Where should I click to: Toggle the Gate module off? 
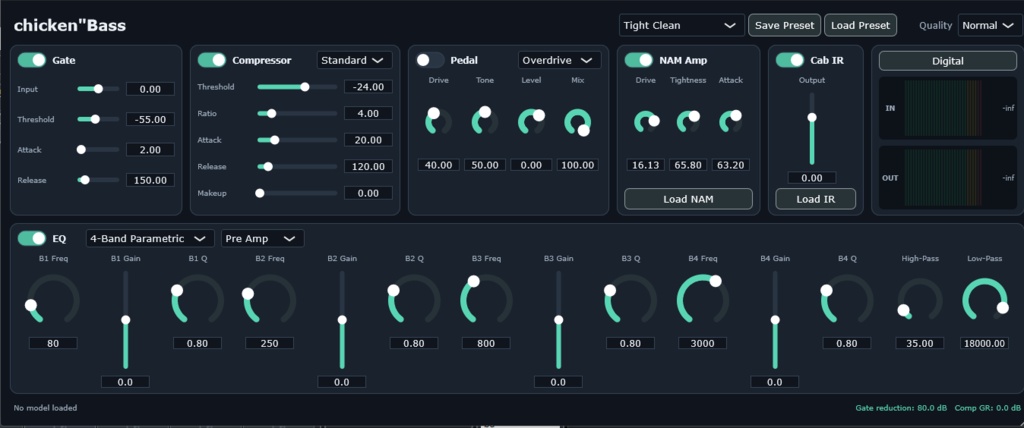[31, 60]
